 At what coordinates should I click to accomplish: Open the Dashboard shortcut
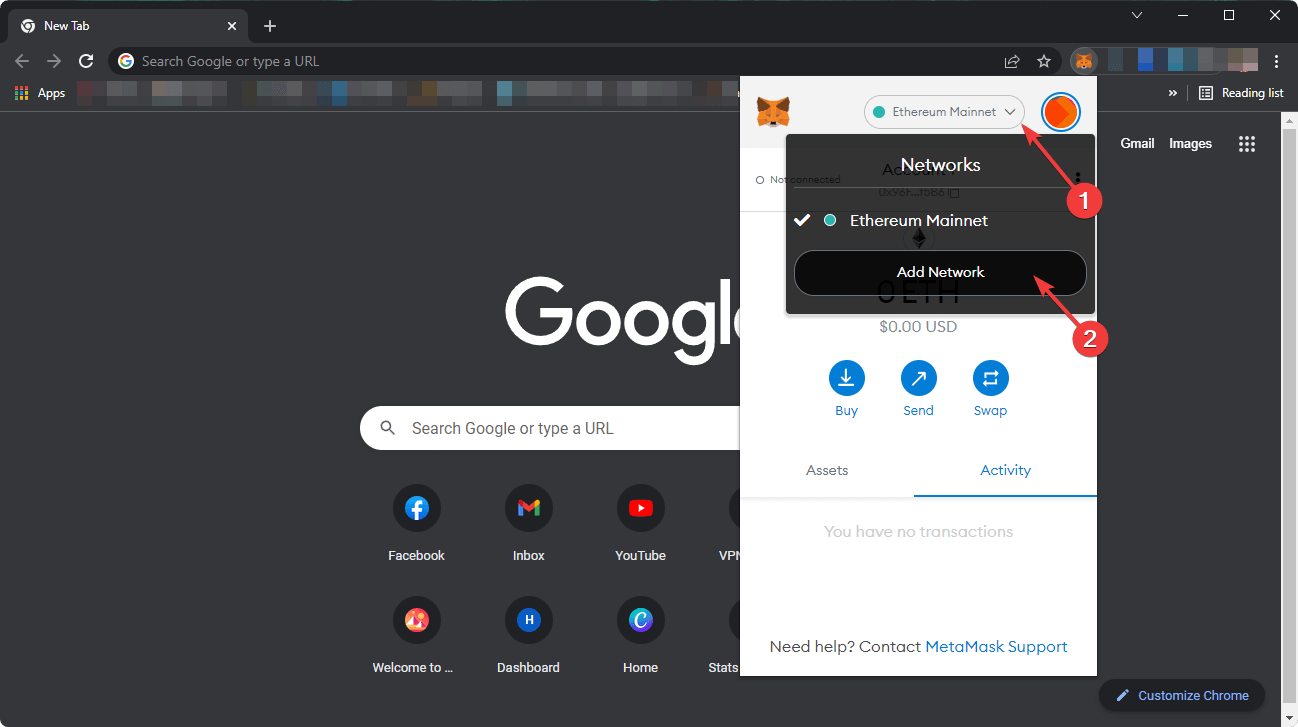coord(529,637)
